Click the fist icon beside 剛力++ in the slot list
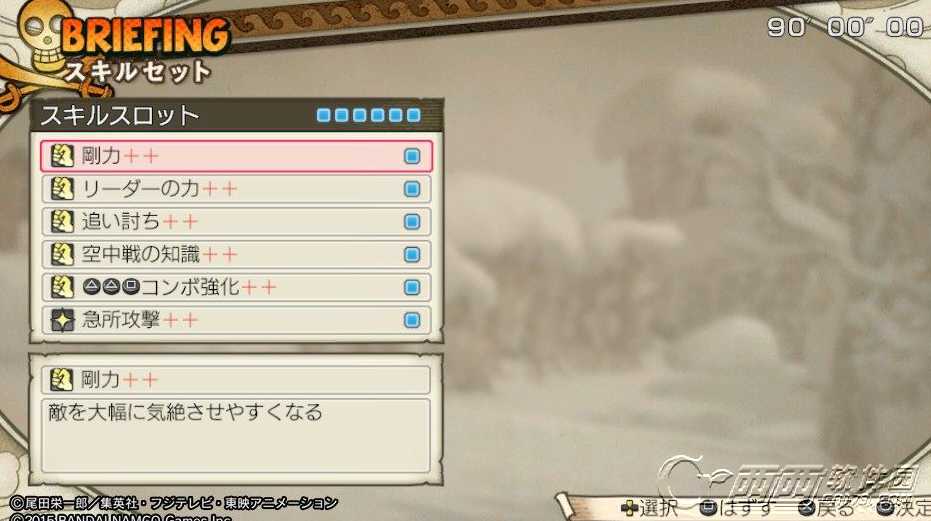The image size is (931, 521). point(62,156)
